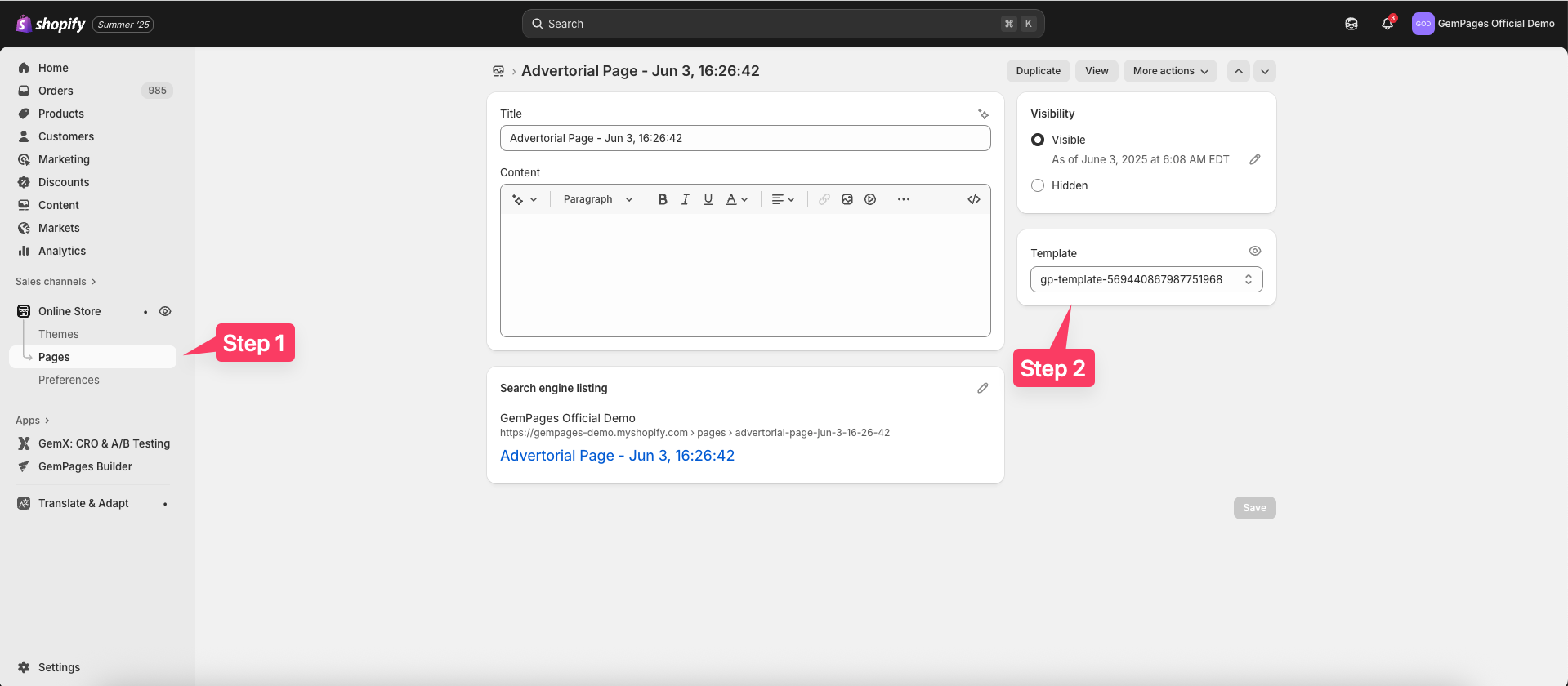The image size is (1568, 686).
Task: Go to next page with down arrow
Action: click(1265, 71)
